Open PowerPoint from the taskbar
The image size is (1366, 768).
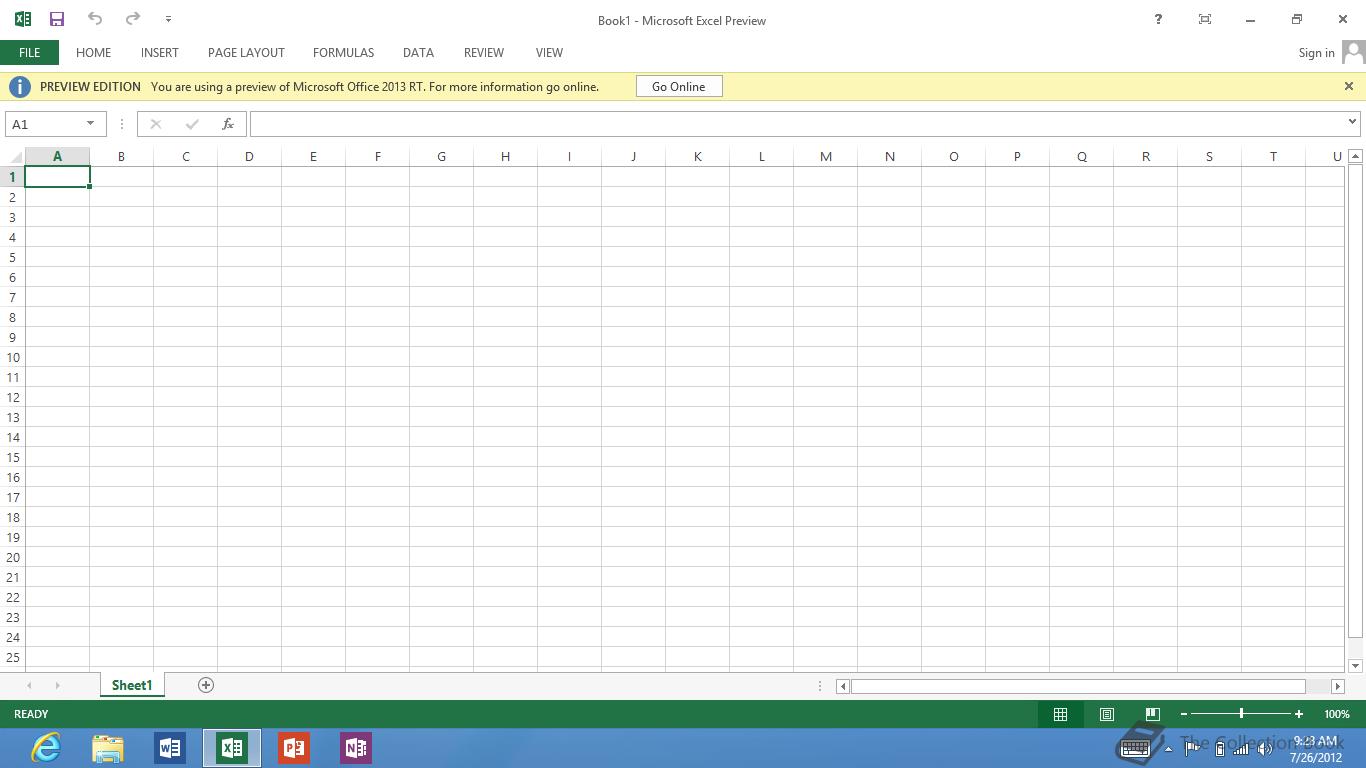tap(294, 748)
